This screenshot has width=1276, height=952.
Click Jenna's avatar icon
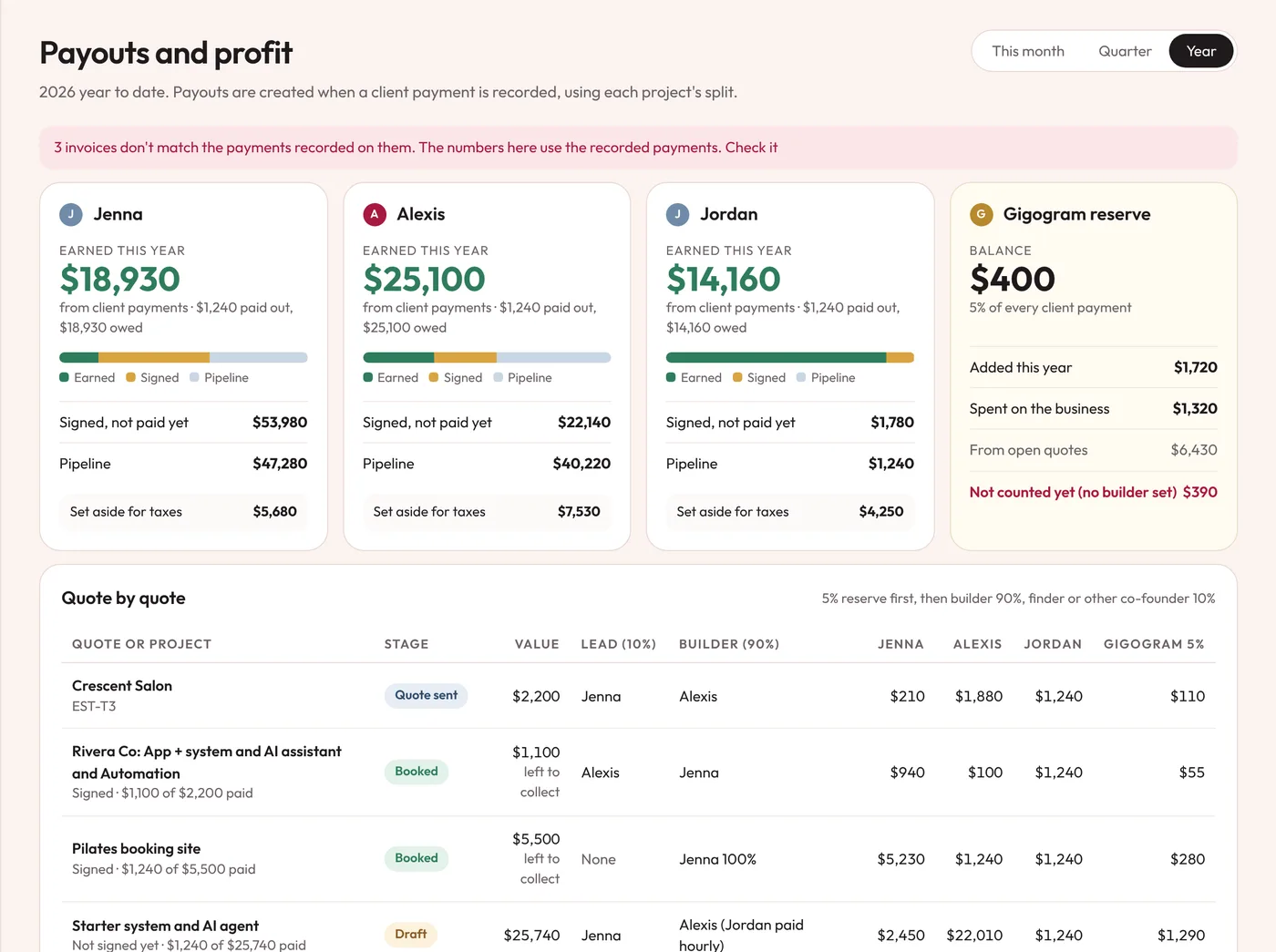coord(71,215)
